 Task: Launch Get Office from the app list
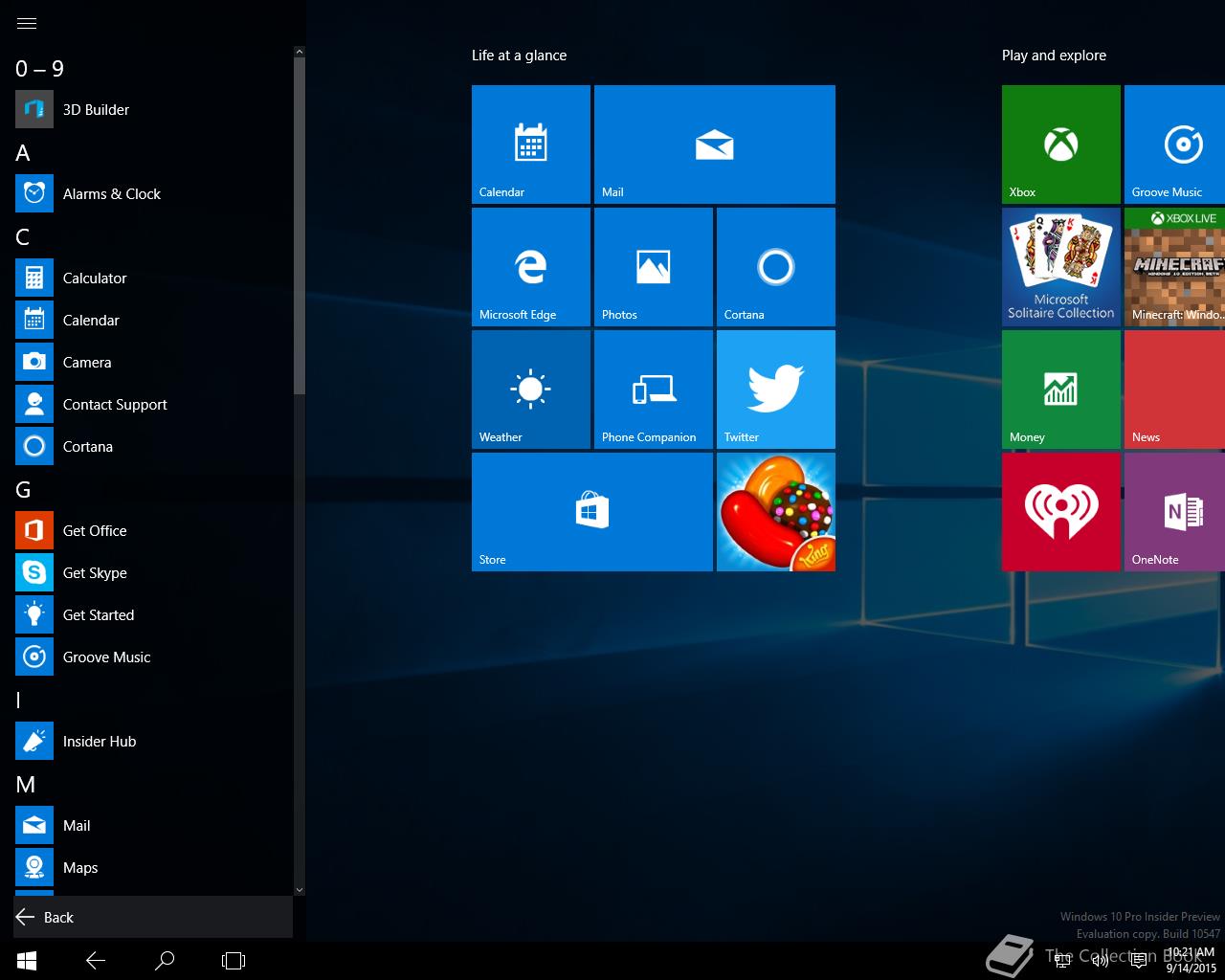tap(153, 530)
